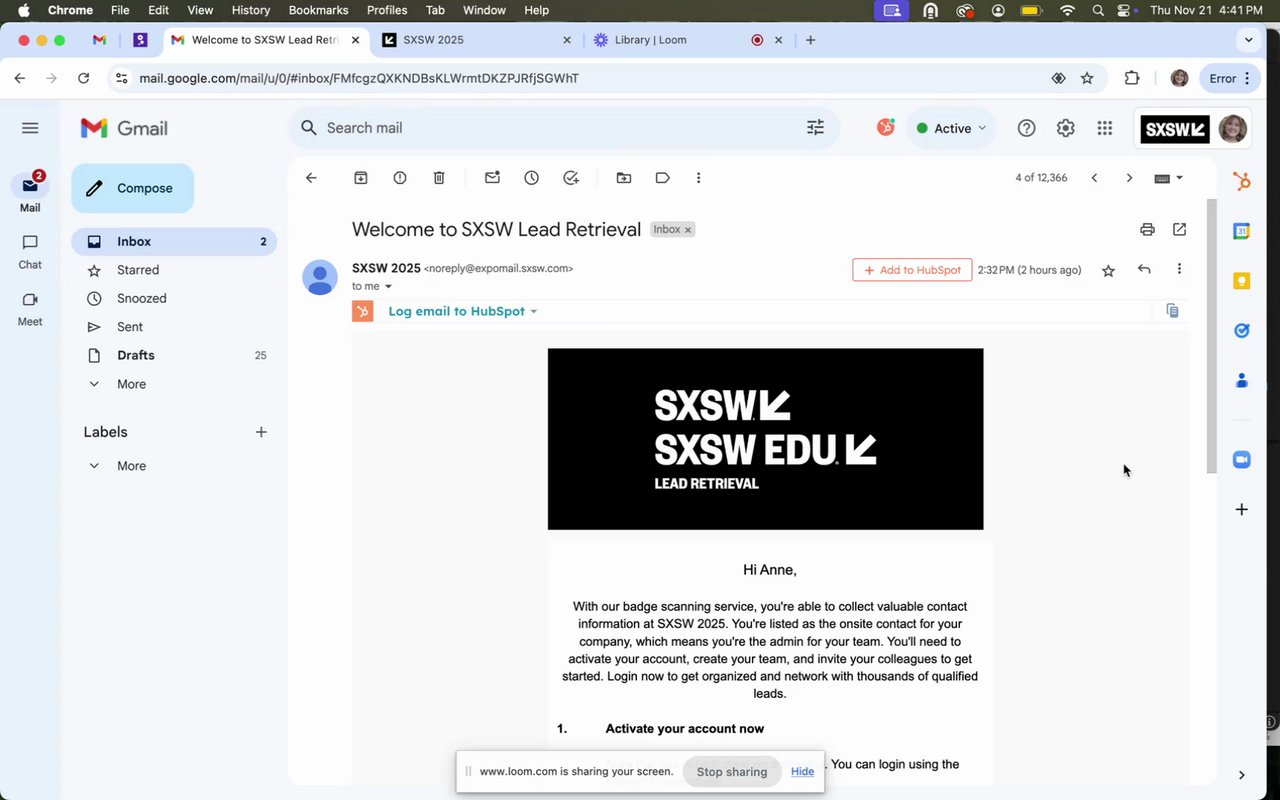Viewport: 1280px width, 800px height.
Task: Show search options filter icon
Action: click(x=816, y=128)
